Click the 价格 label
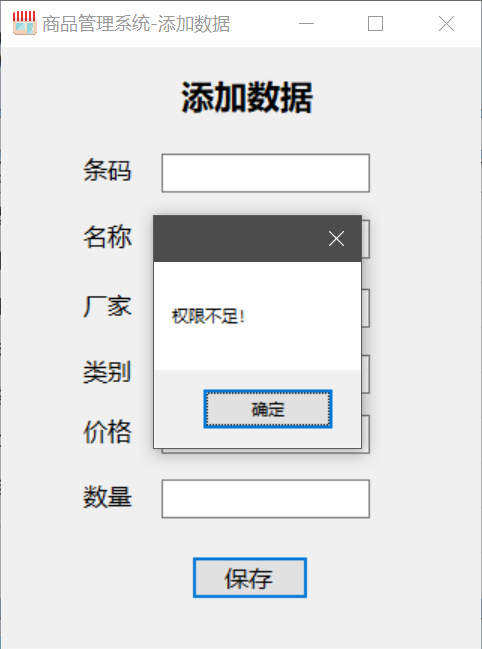The height and width of the screenshot is (649, 482). coord(108,432)
